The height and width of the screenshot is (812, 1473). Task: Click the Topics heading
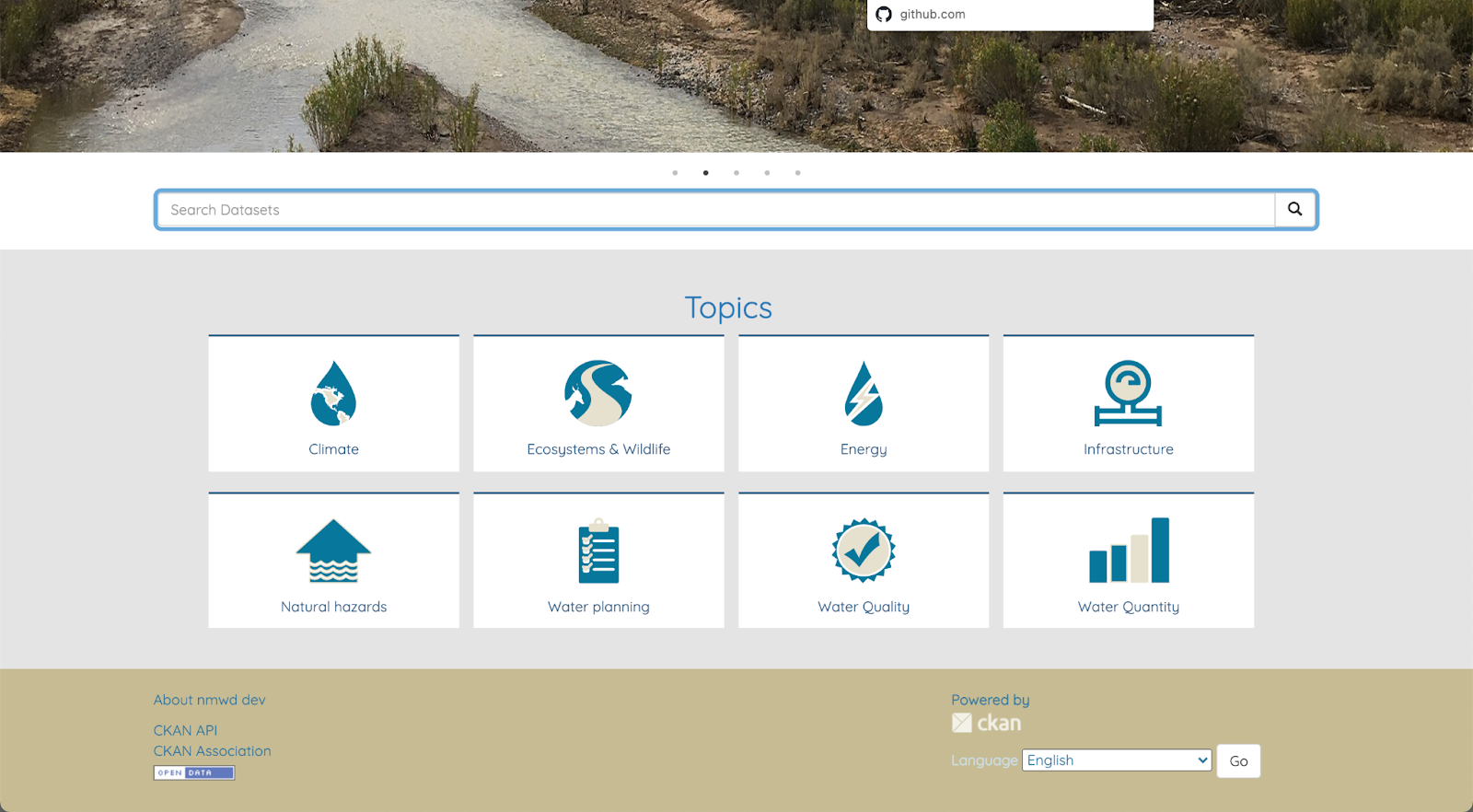(x=728, y=307)
